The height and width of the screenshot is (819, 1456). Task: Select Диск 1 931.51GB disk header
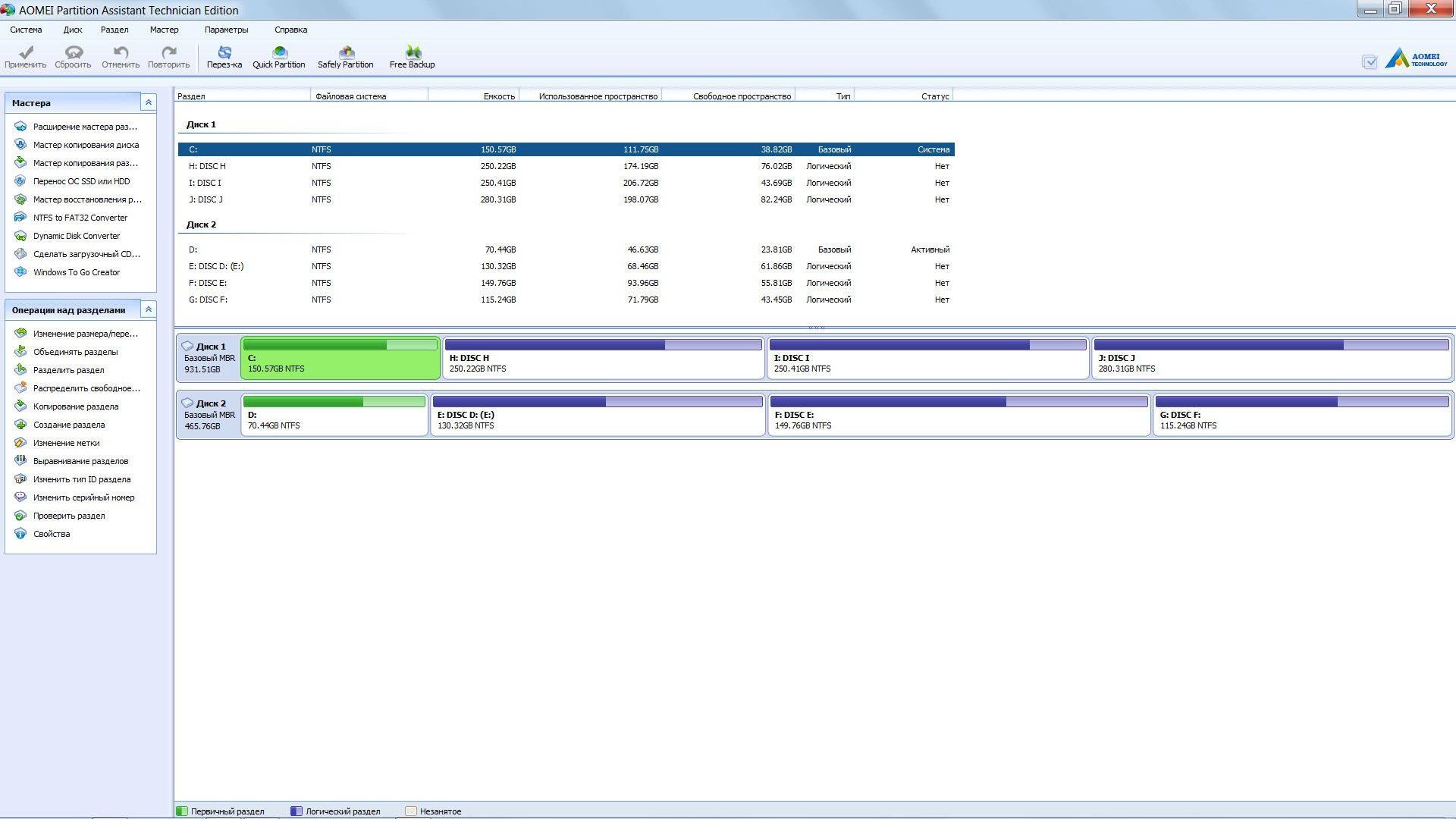[209, 358]
